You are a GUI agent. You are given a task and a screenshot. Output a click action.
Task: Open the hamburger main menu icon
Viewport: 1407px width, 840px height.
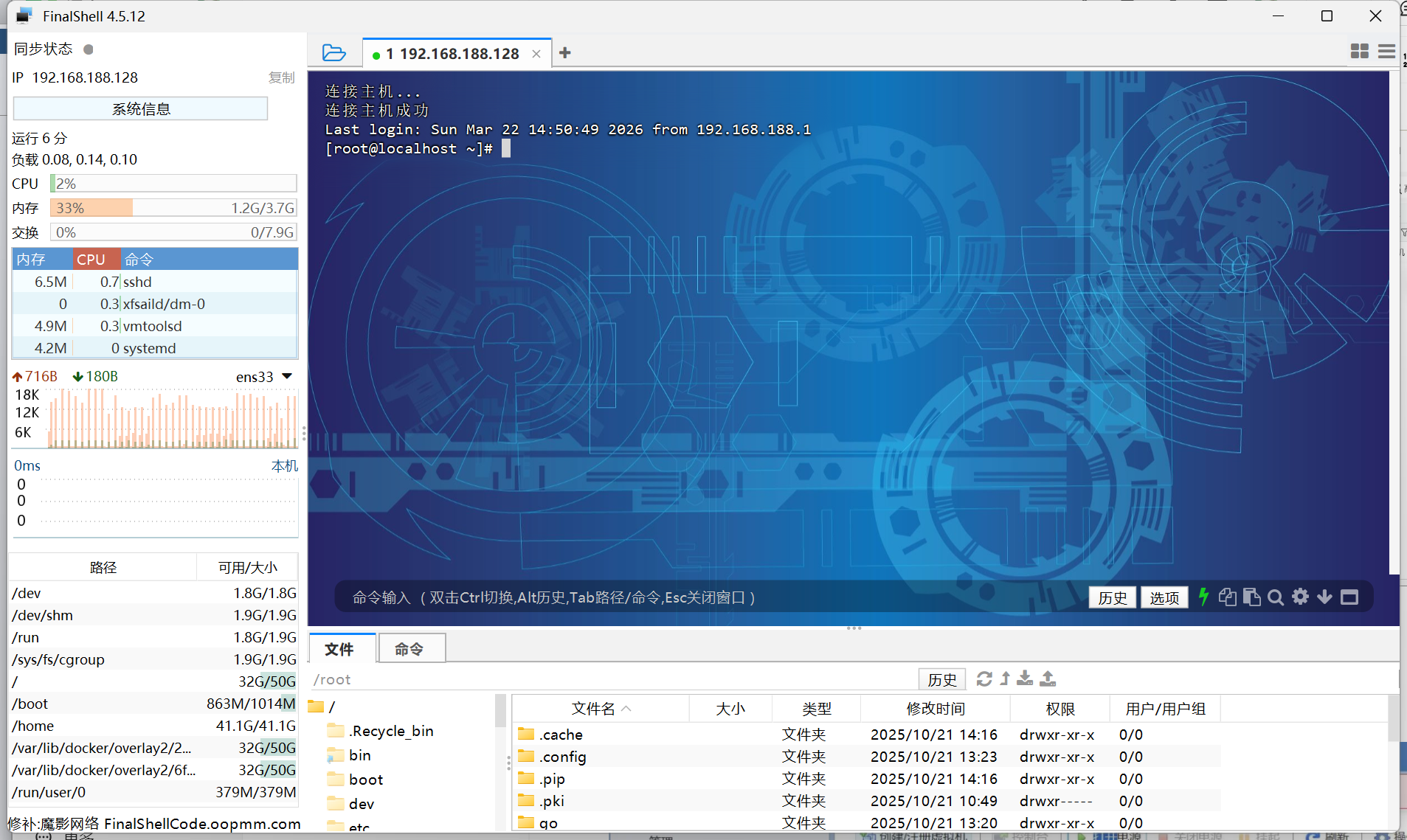coord(1386,51)
